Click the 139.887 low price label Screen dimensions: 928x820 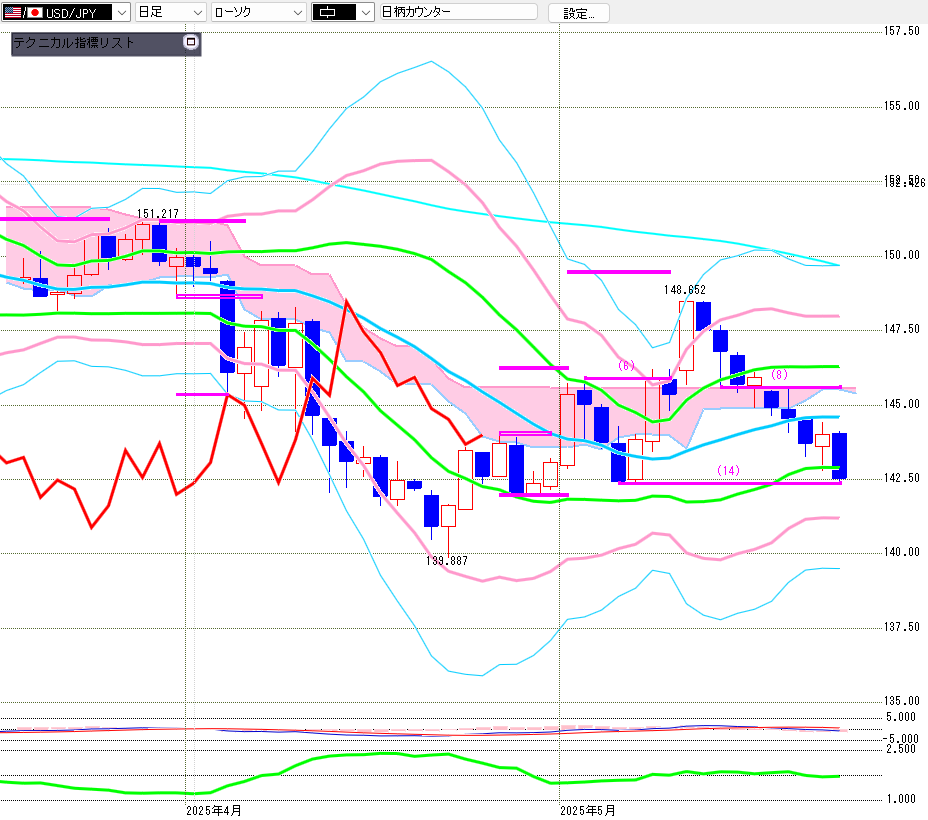pyautogui.click(x=447, y=561)
